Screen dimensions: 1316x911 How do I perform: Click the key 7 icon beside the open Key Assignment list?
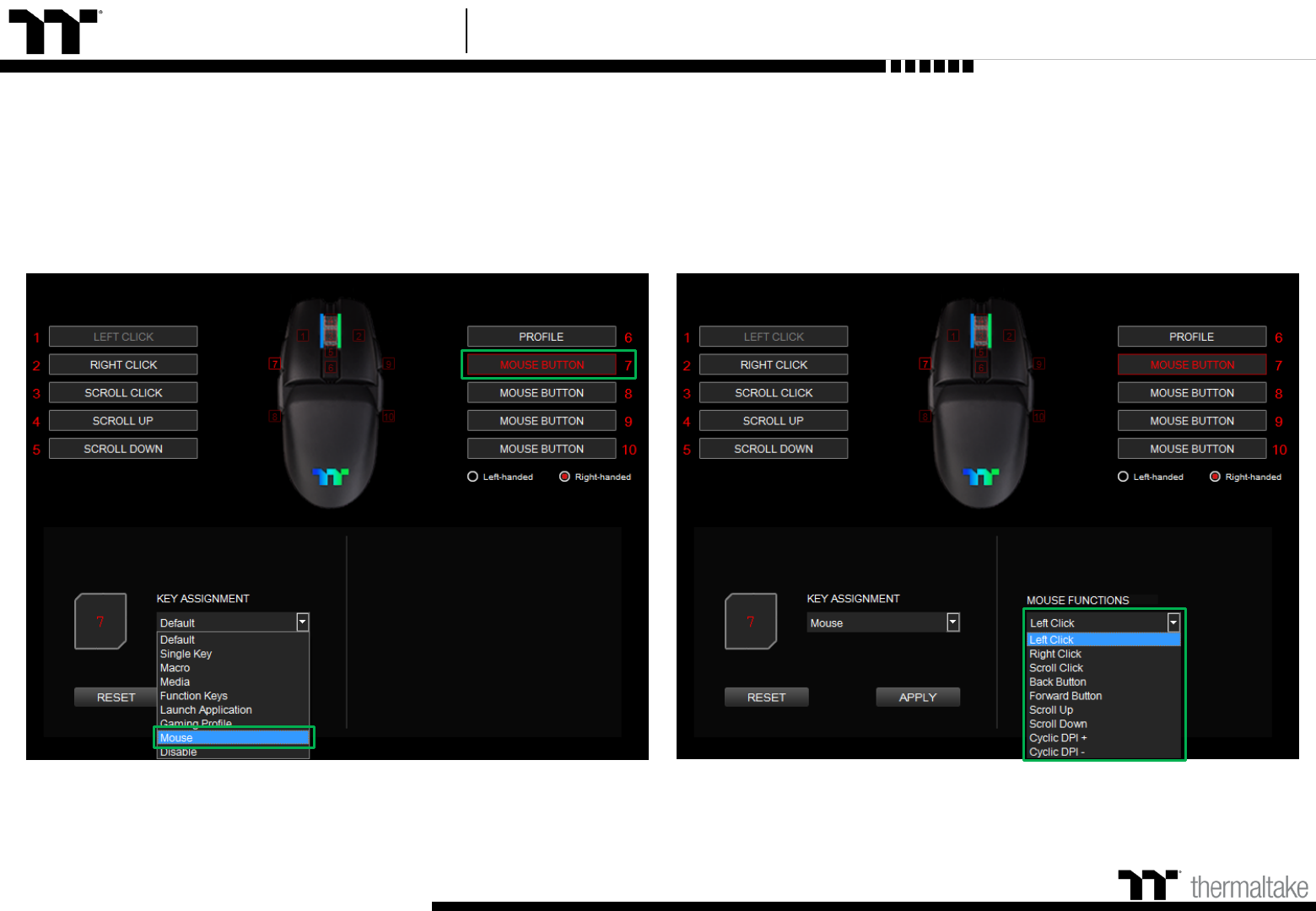[x=100, y=622]
